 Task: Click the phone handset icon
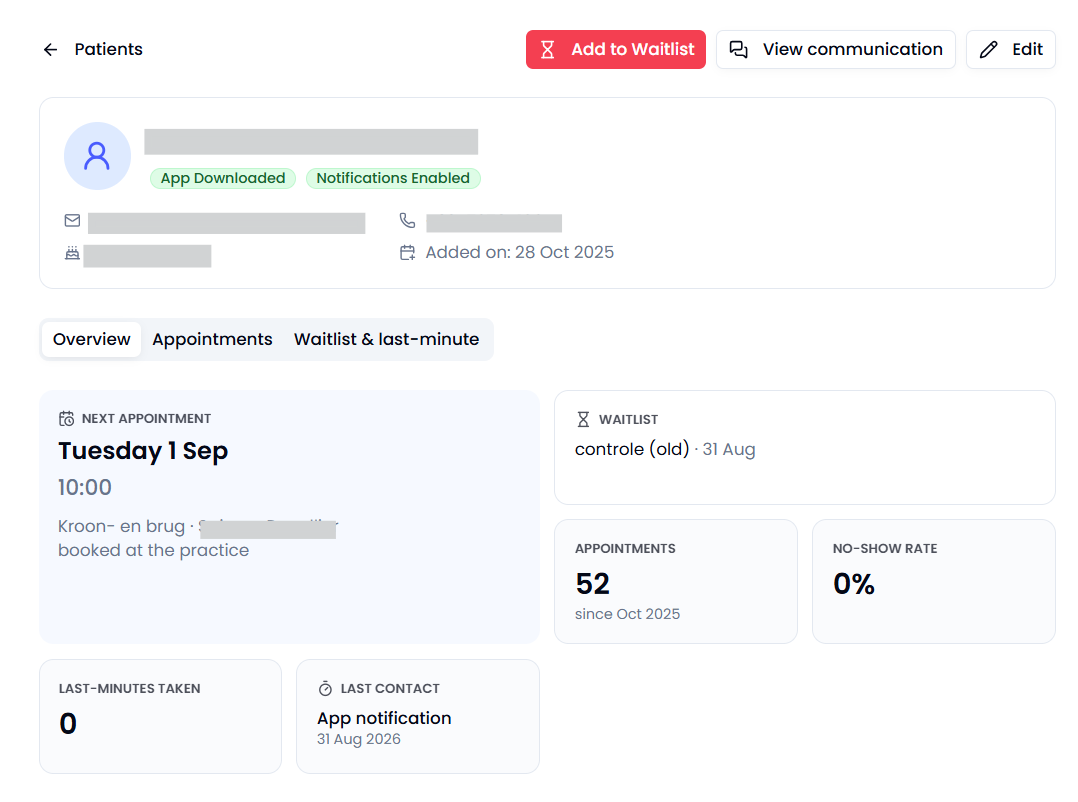click(408, 221)
